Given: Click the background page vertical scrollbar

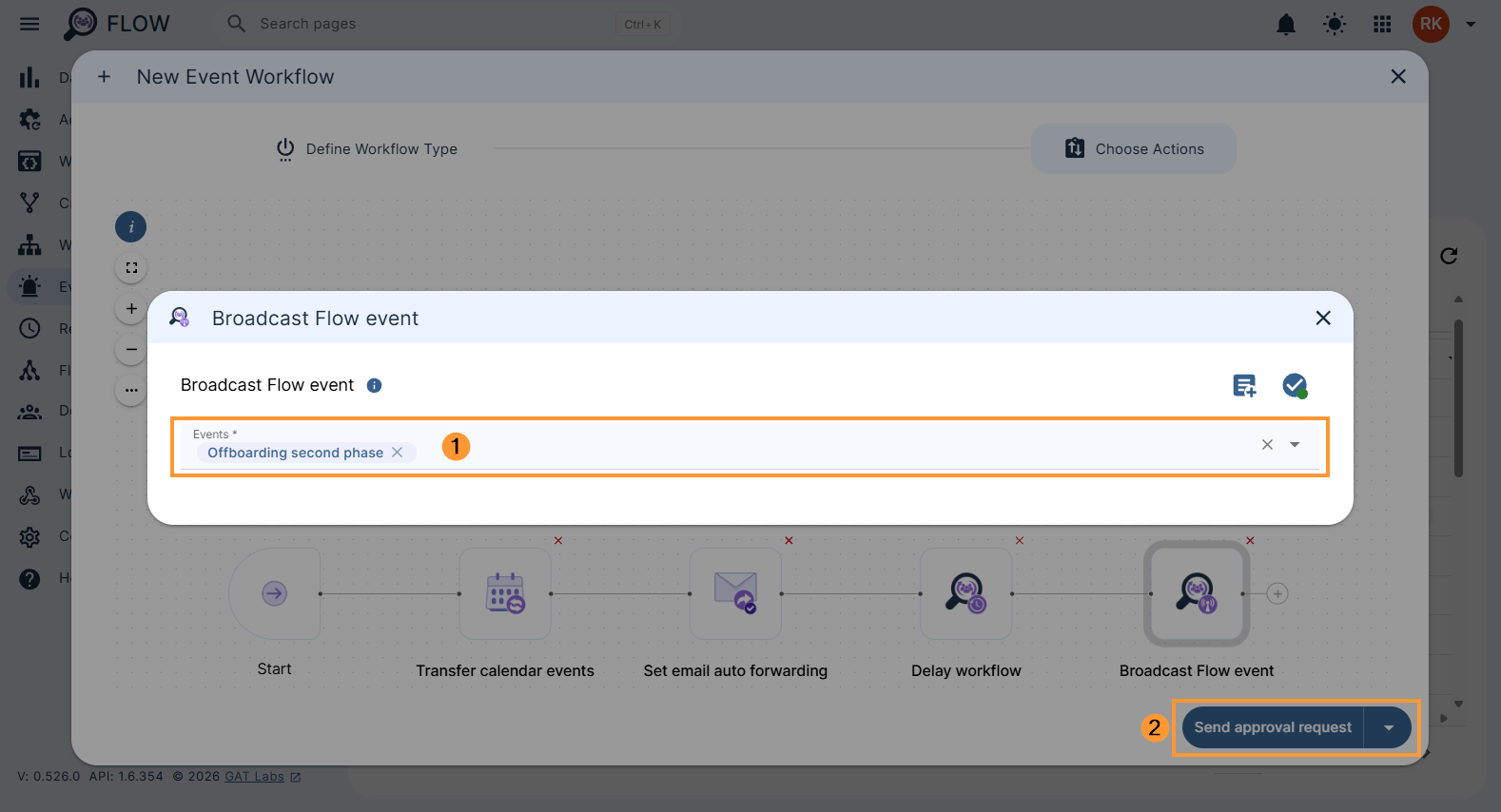Looking at the screenshot, I should (x=1458, y=399).
